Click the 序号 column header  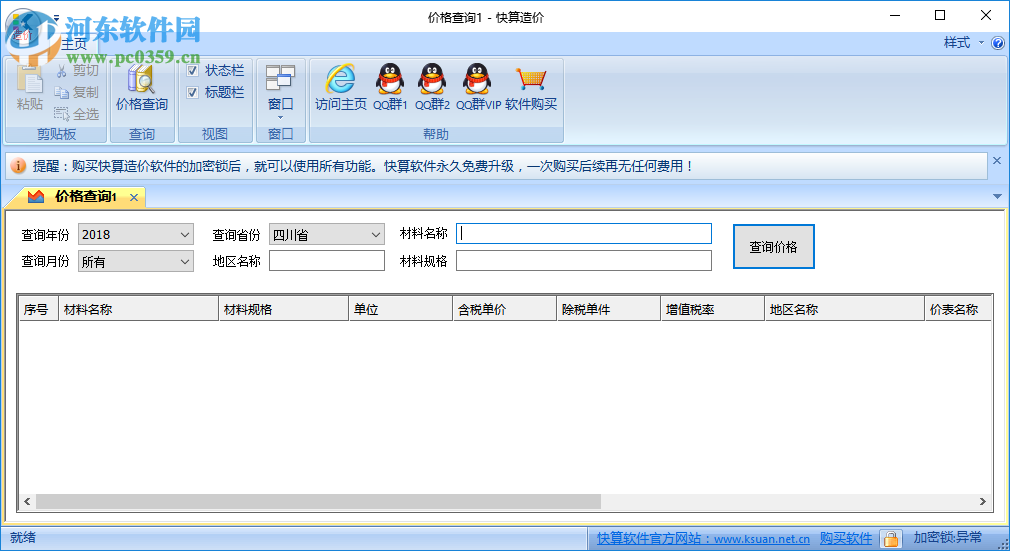tap(39, 309)
